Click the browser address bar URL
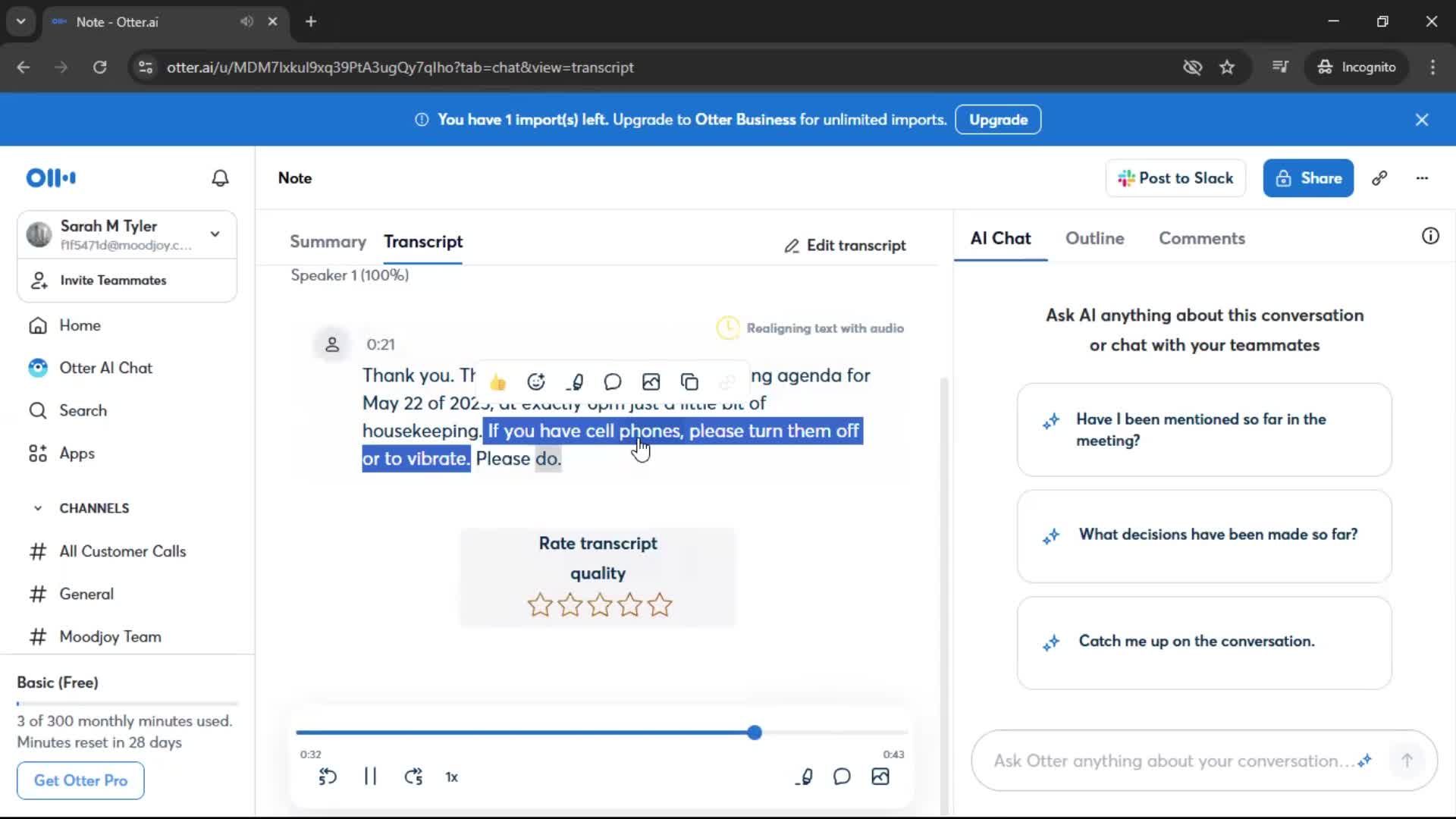This screenshot has width=1456, height=819. click(x=400, y=67)
